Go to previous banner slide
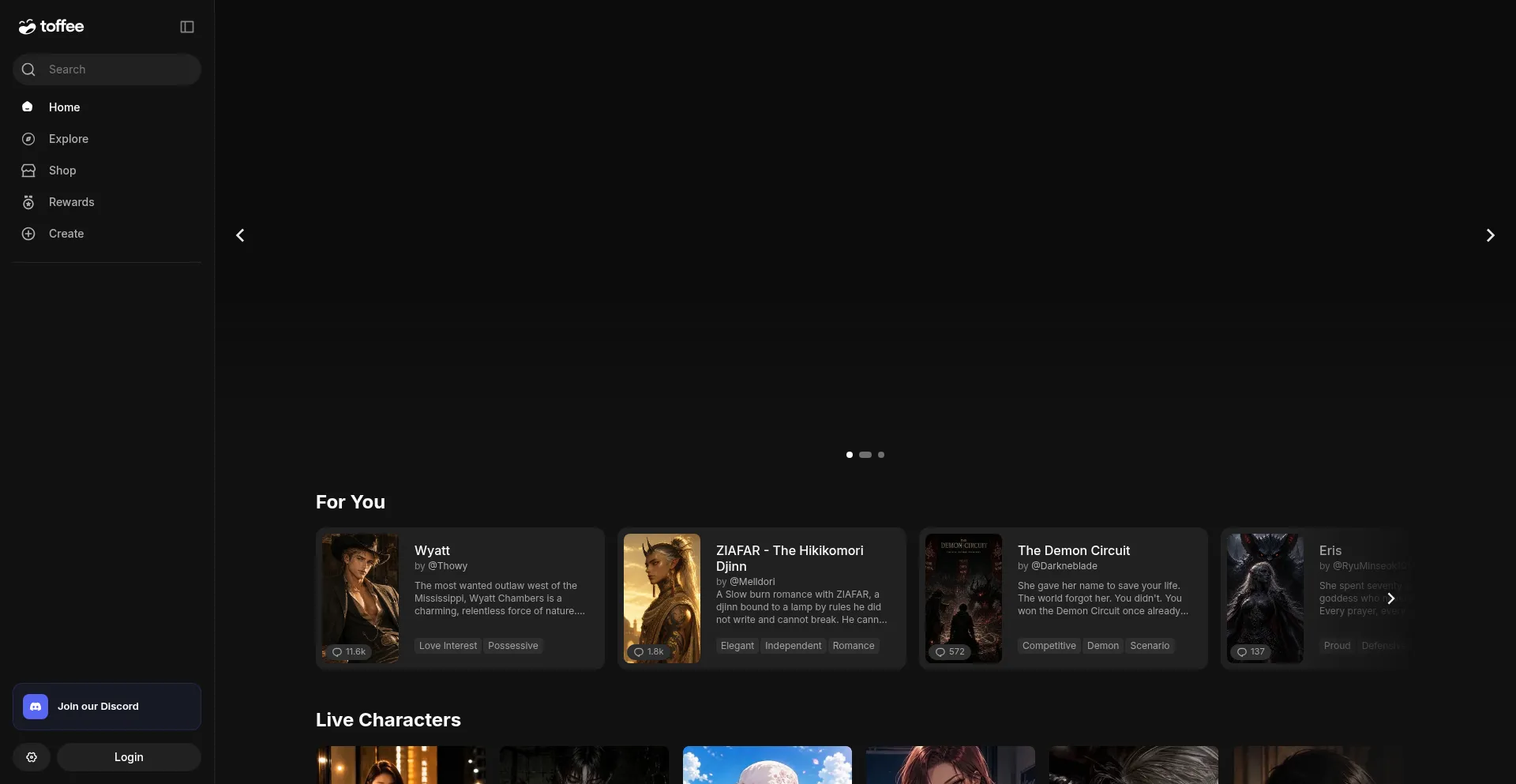 [x=240, y=235]
